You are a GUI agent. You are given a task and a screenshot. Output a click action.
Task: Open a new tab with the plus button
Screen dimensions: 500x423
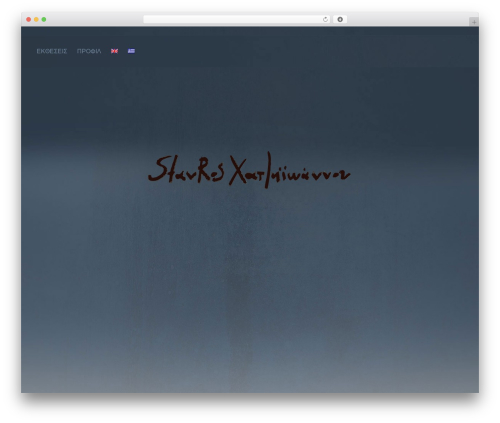click(x=474, y=22)
